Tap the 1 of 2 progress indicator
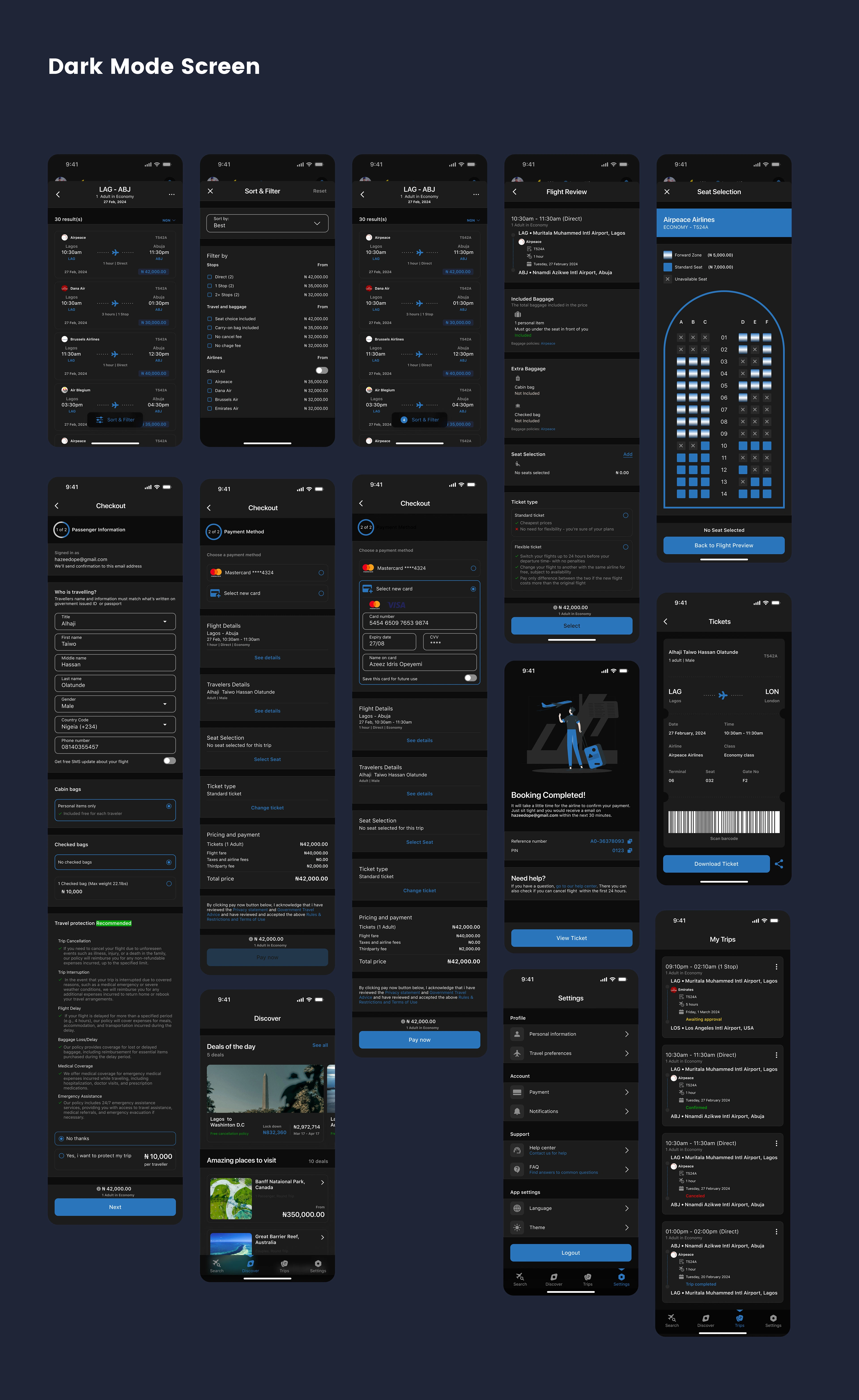859x1400 pixels. click(x=61, y=529)
